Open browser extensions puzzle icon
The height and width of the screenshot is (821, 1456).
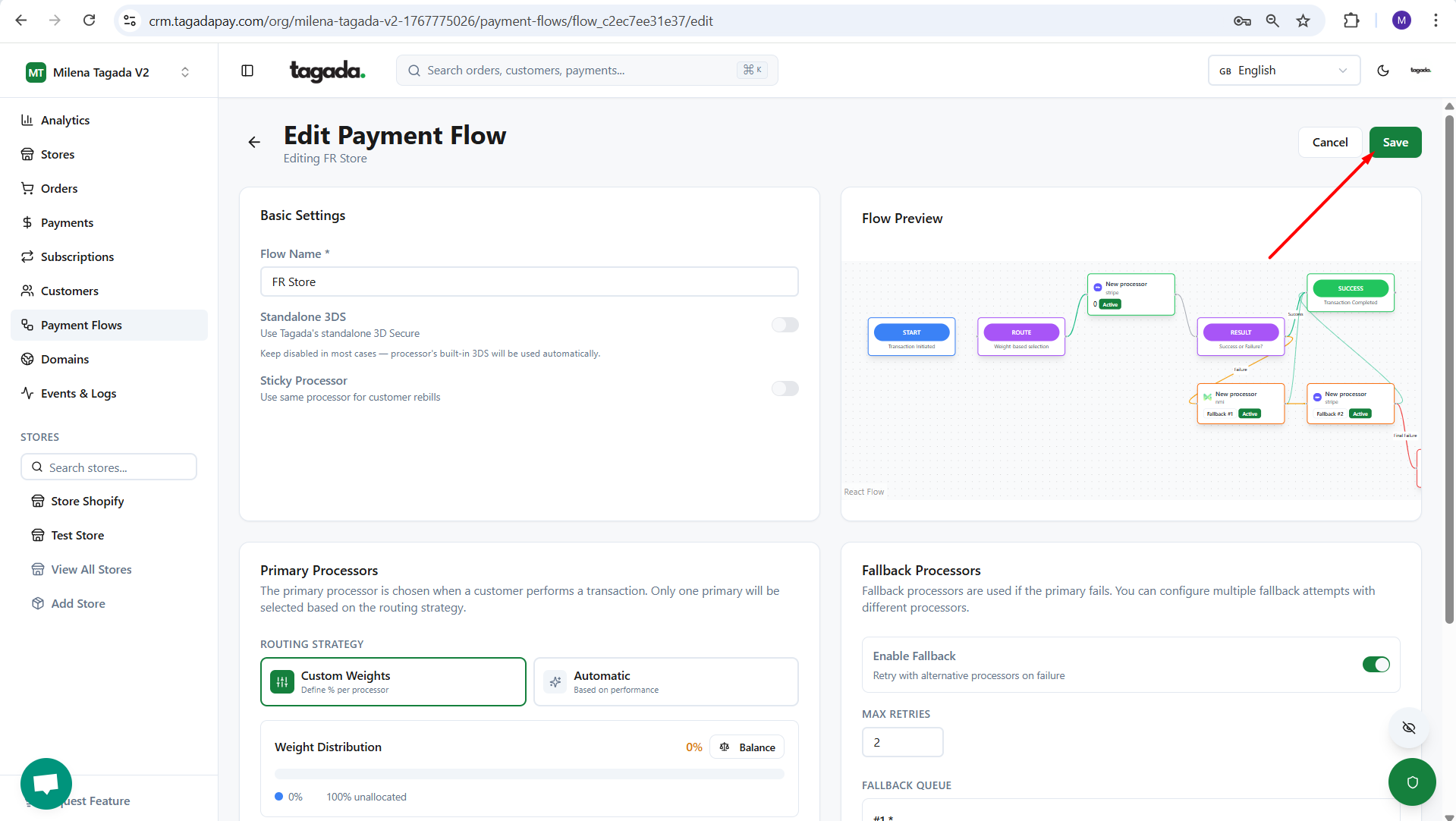pos(1351,20)
